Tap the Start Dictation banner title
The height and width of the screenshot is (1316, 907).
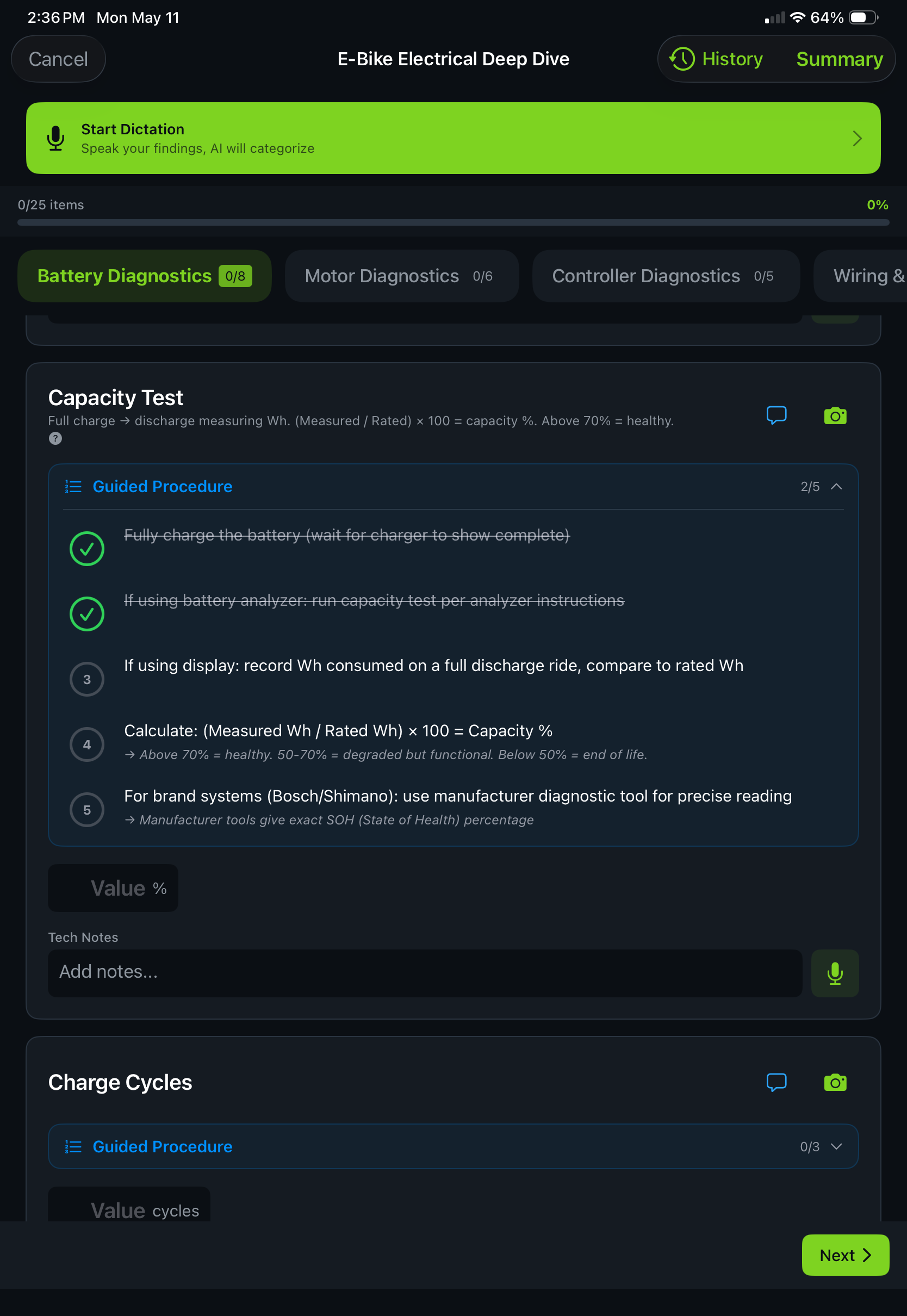133,129
